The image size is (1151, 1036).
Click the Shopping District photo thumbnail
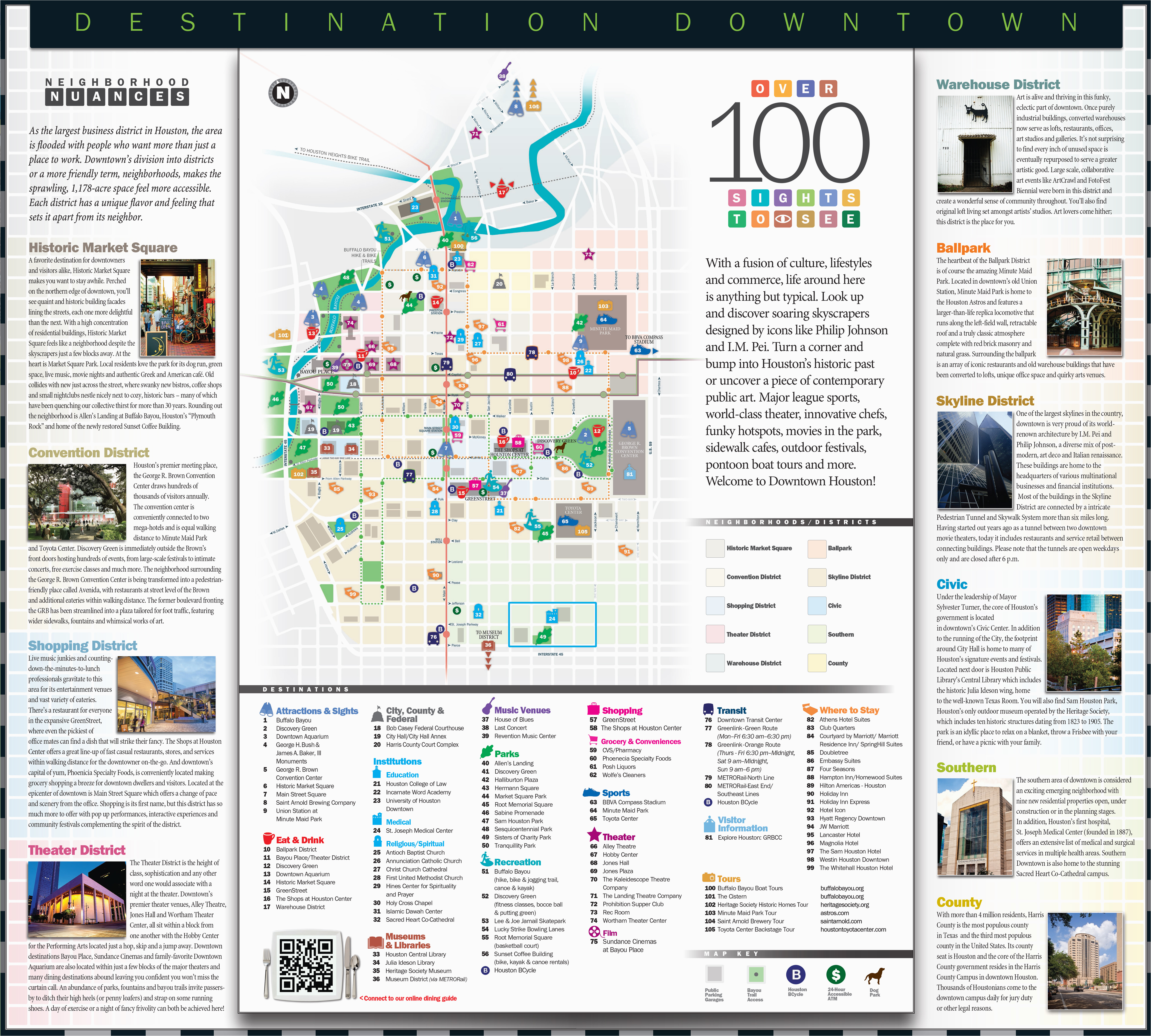coord(166,694)
